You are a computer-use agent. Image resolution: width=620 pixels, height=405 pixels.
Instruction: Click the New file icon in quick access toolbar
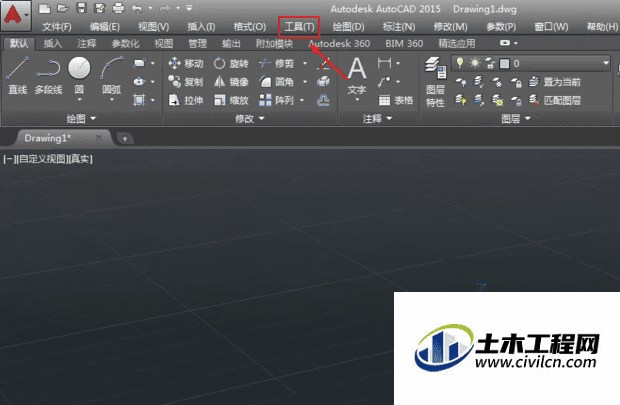coord(44,8)
